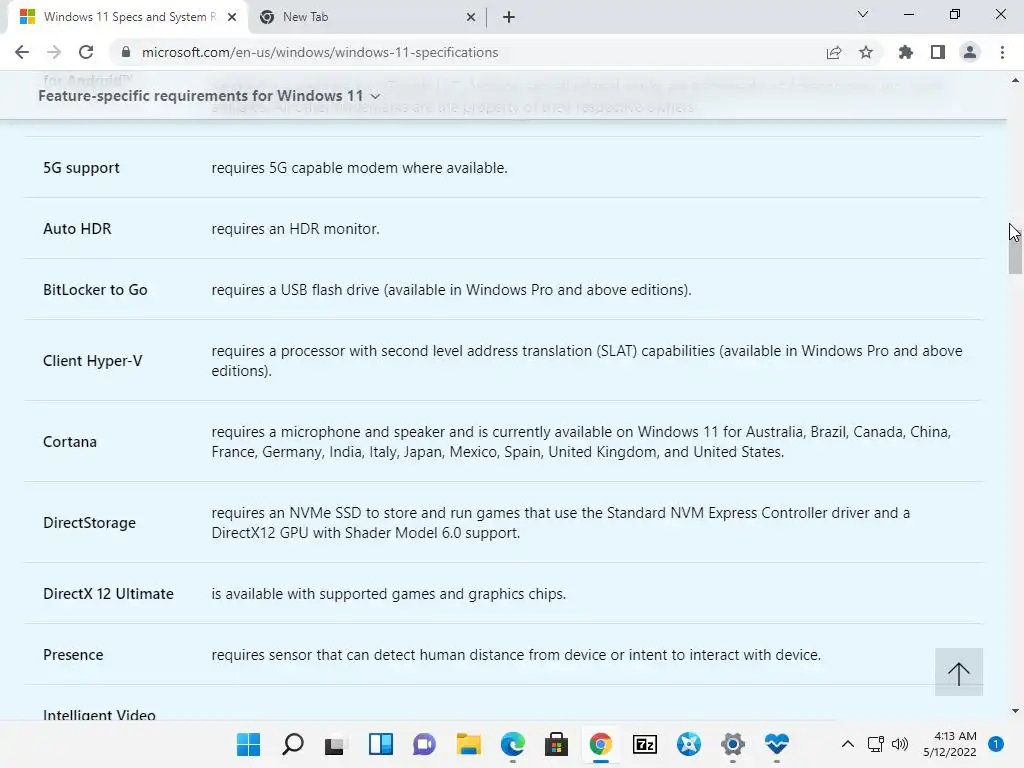This screenshot has height=768, width=1024.
Task: Open the network tray icon
Action: pyautogui.click(x=876, y=744)
